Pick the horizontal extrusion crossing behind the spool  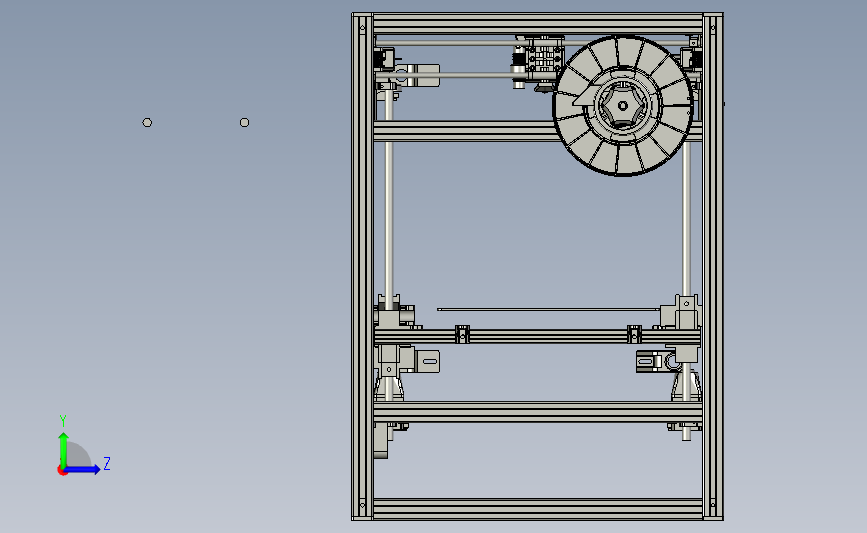pyautogui.click(x=464, y=132)
